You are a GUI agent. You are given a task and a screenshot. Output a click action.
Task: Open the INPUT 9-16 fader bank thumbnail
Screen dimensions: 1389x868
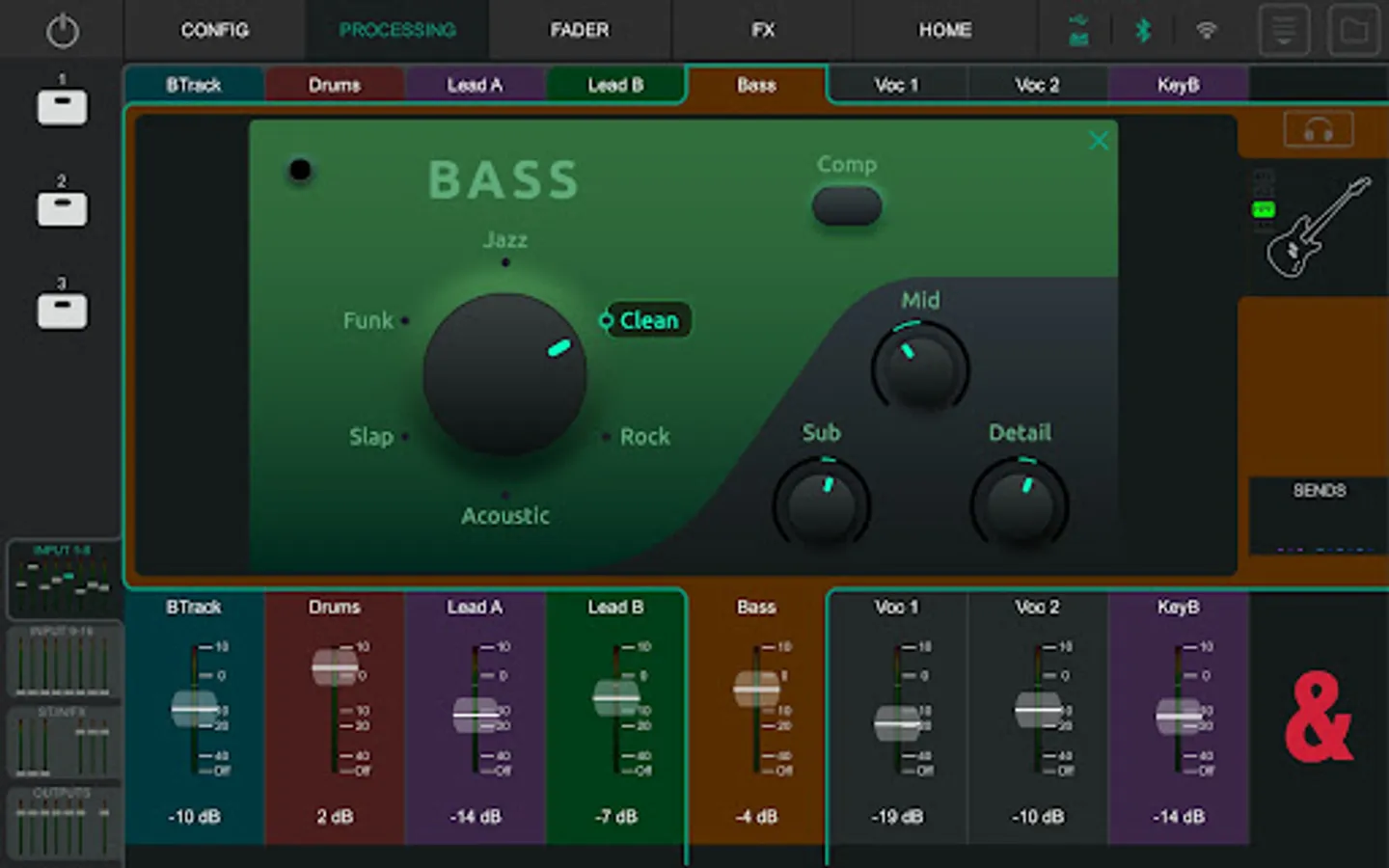[63, 661]
